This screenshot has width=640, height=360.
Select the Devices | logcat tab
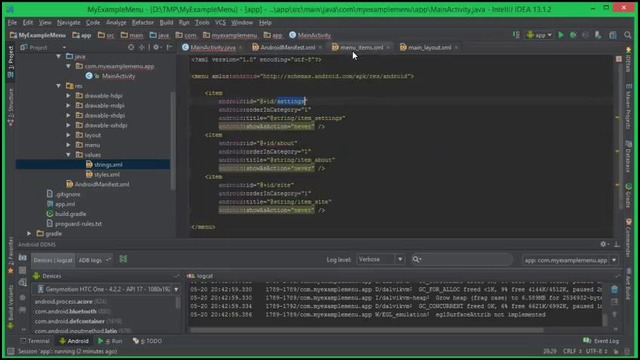tap(53, 260)
